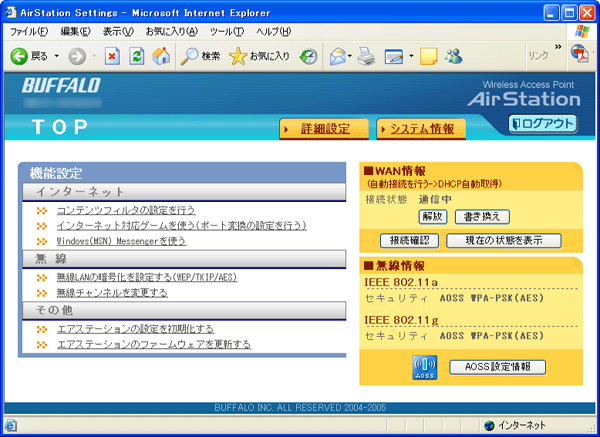Viewport: 600px width, 437px height.
Task: Click the 接続確認 button
Action: pyautogui.click(x=409, y=241)
